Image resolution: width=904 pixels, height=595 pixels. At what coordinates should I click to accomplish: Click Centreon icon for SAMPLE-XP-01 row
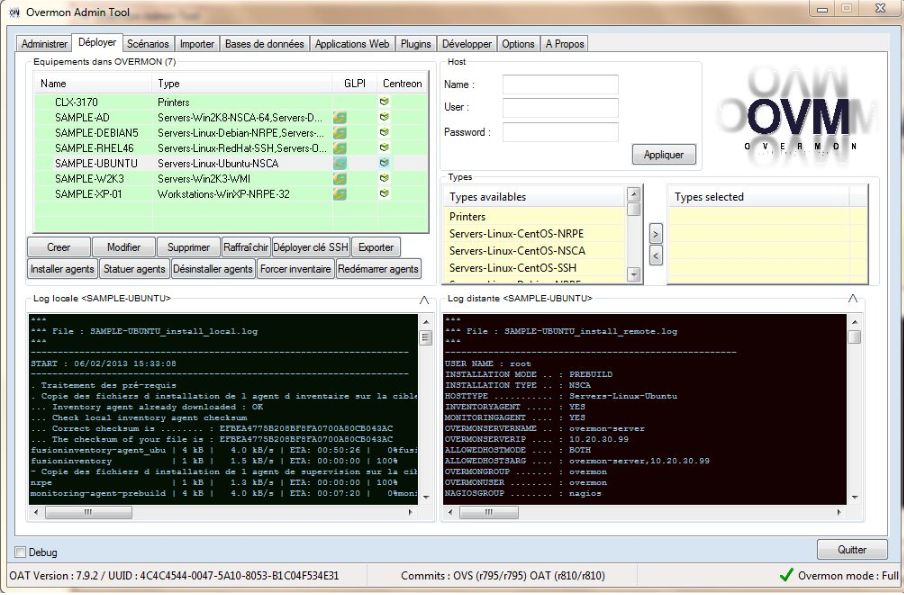384,194
